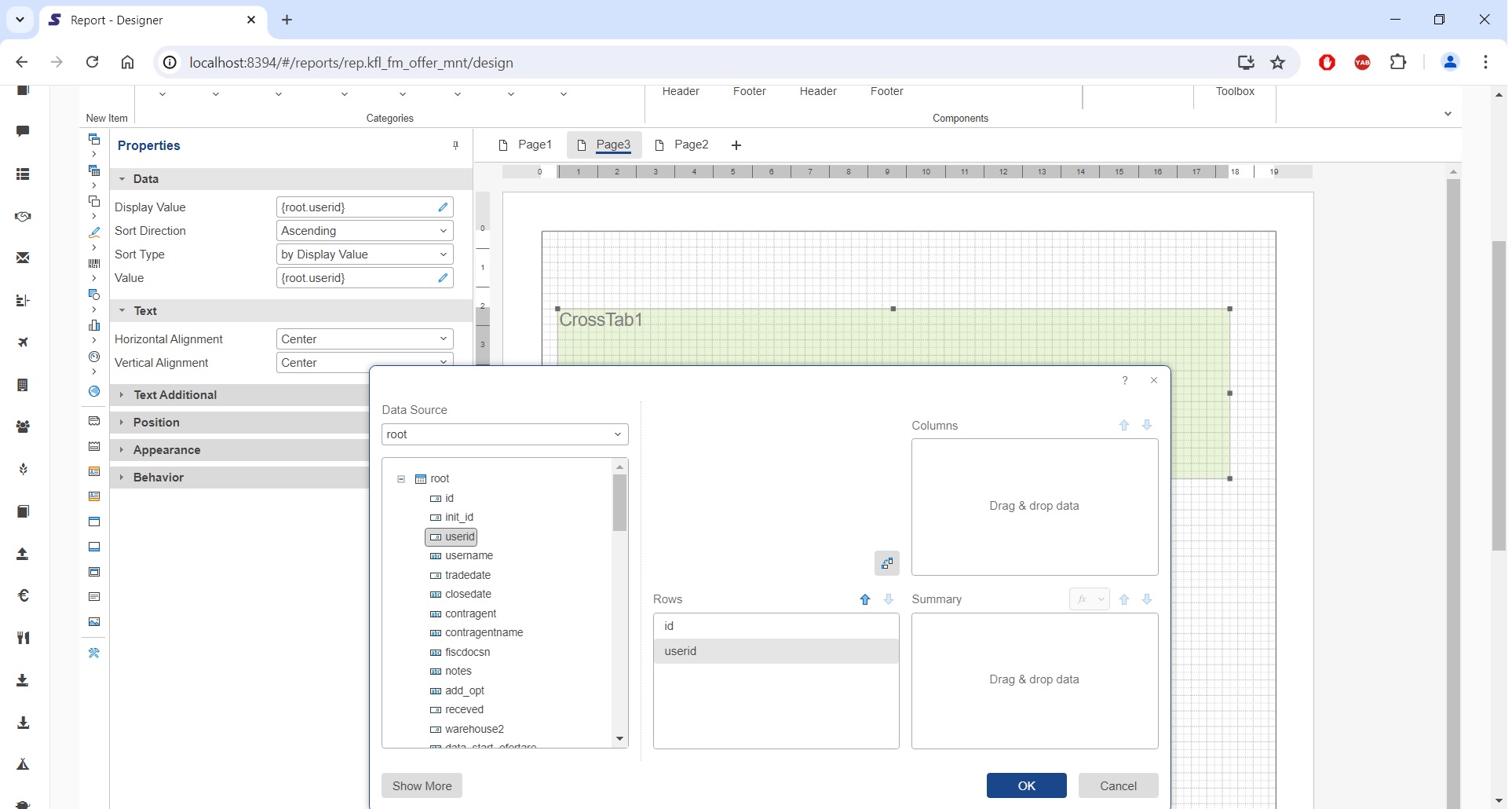Screen dimensions: 1512x809
Task: Select the barcode component in the toolbox strip
Action: (x=94, y=264)
